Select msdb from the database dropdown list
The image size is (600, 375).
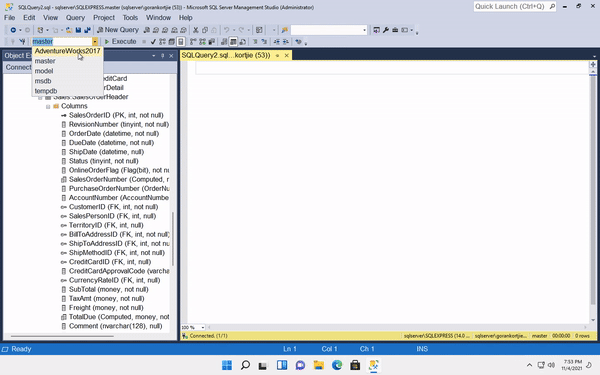(67, 81)
